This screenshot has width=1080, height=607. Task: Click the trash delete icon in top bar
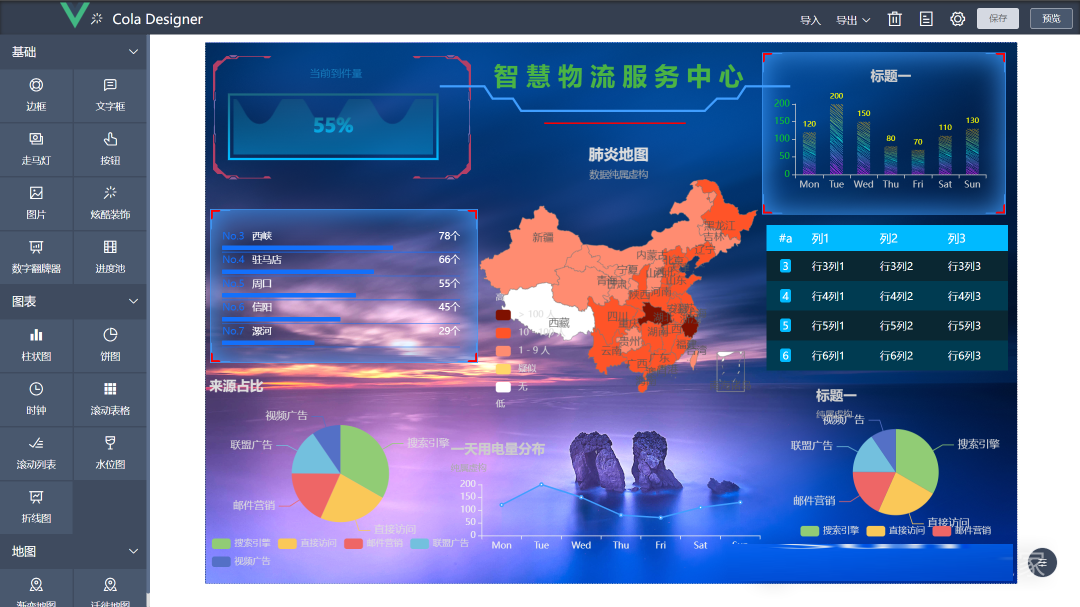pos(895,19)
